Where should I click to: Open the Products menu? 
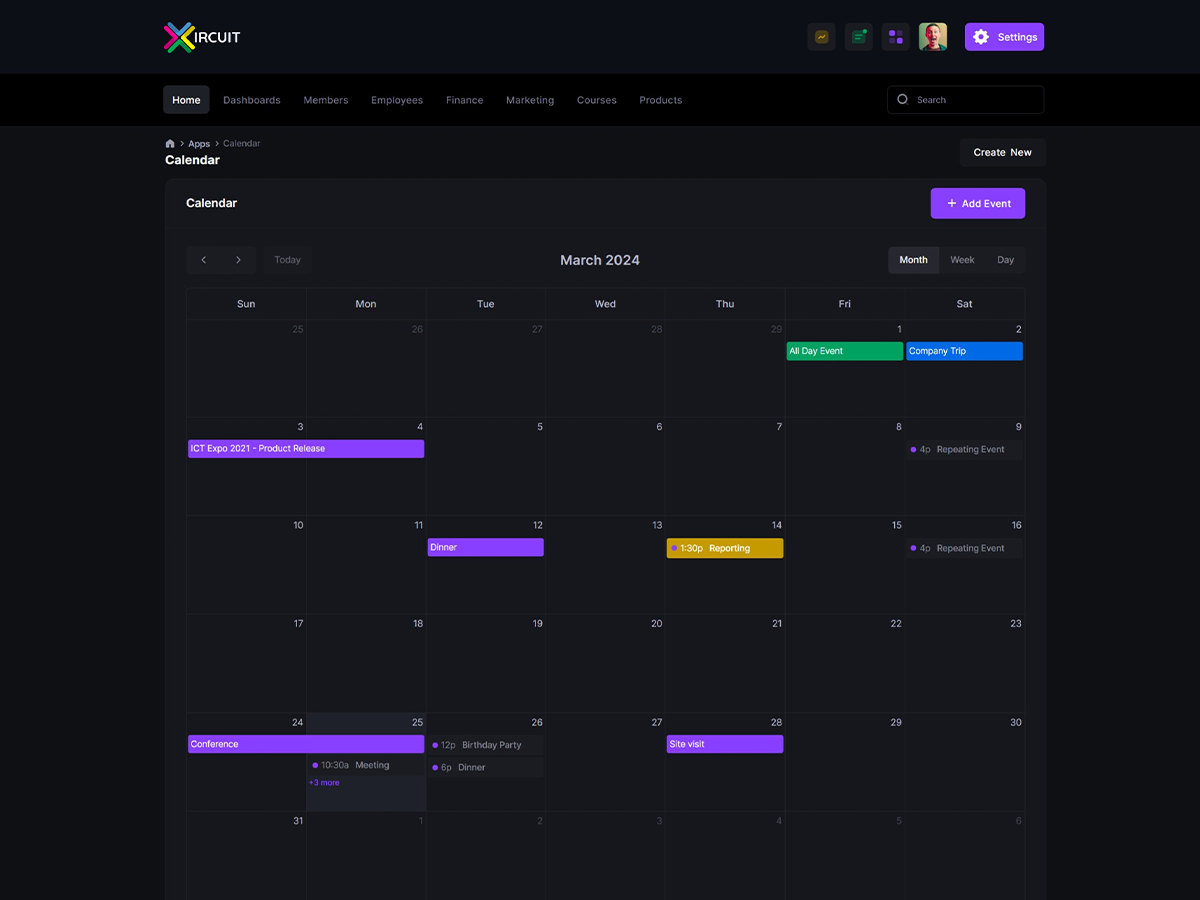pyautogui.click(x=661, y=100)
